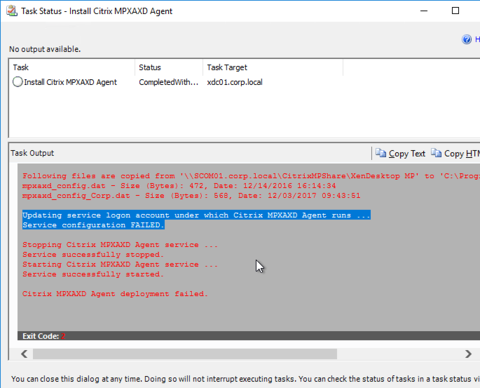Click the Exit Code bar
The width and height of the screenshot is (480, 388).
pos(249,336)
